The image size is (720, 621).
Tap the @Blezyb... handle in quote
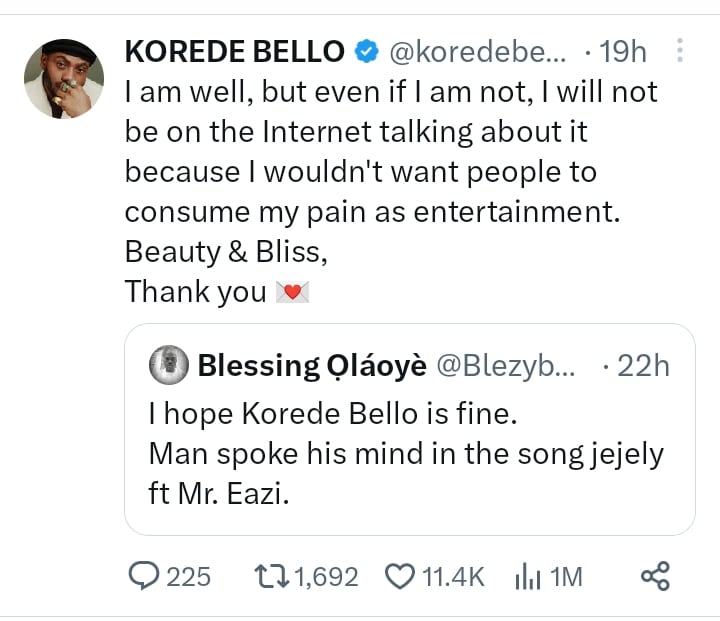coord(505,366)
